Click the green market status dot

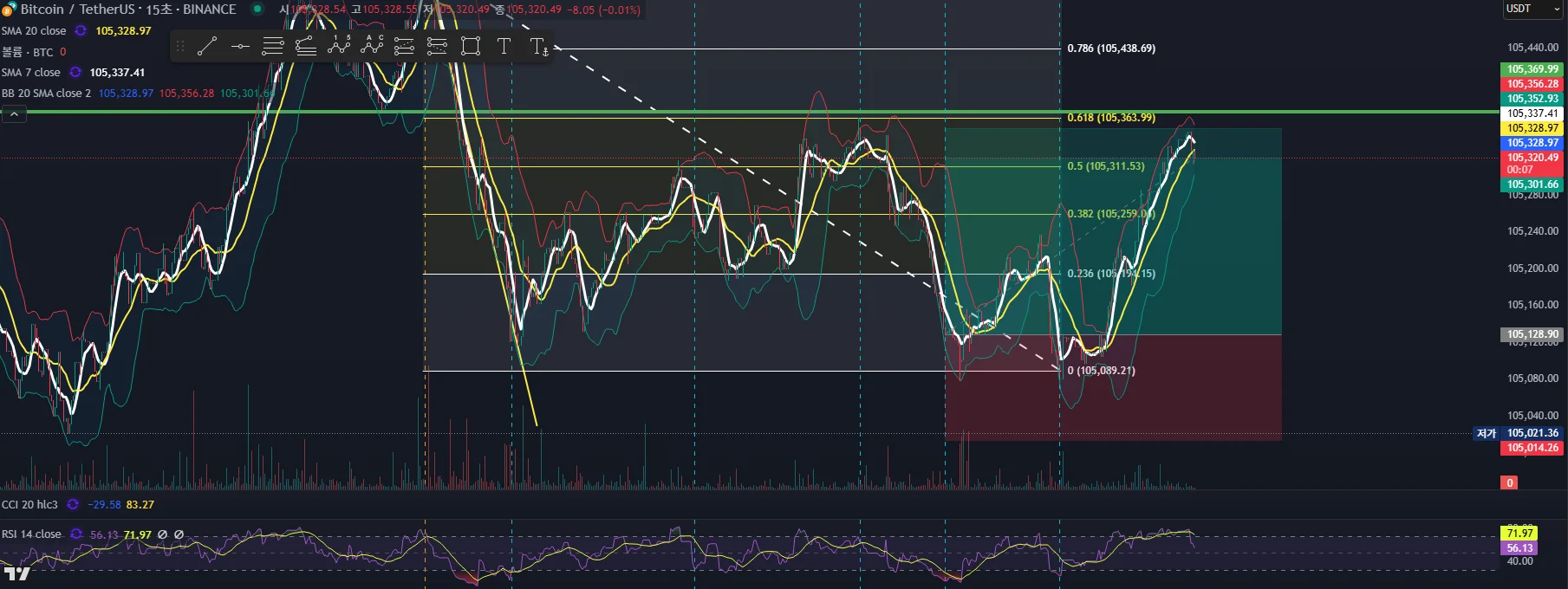[x=257, y=10]
